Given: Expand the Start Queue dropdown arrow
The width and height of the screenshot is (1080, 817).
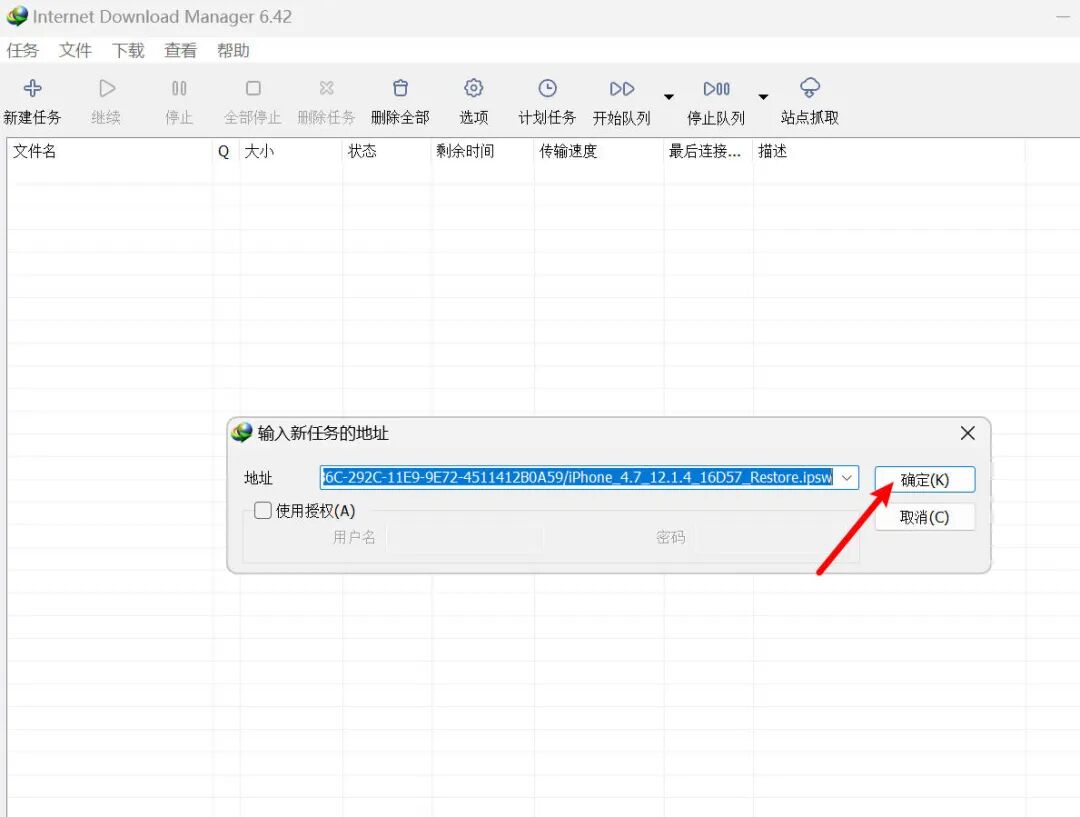Looking at the screenshot, I should (x=669, y=97).
